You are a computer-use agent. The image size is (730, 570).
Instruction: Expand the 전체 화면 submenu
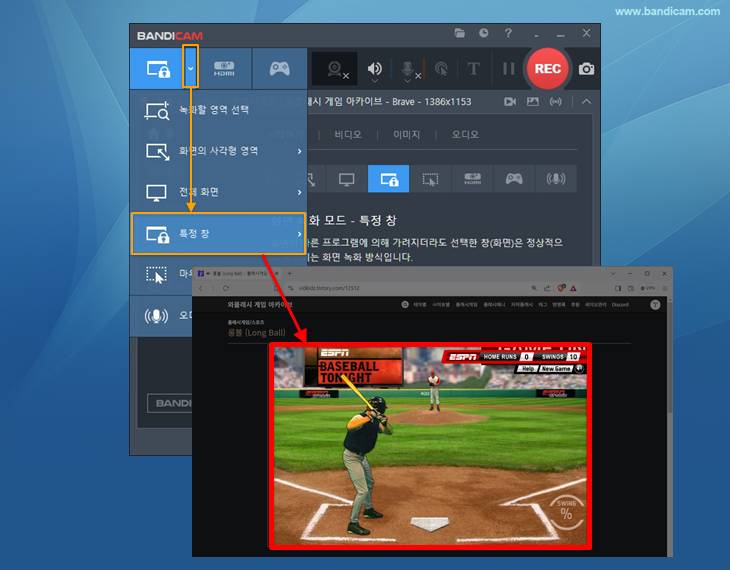click(x=218, y=192)
